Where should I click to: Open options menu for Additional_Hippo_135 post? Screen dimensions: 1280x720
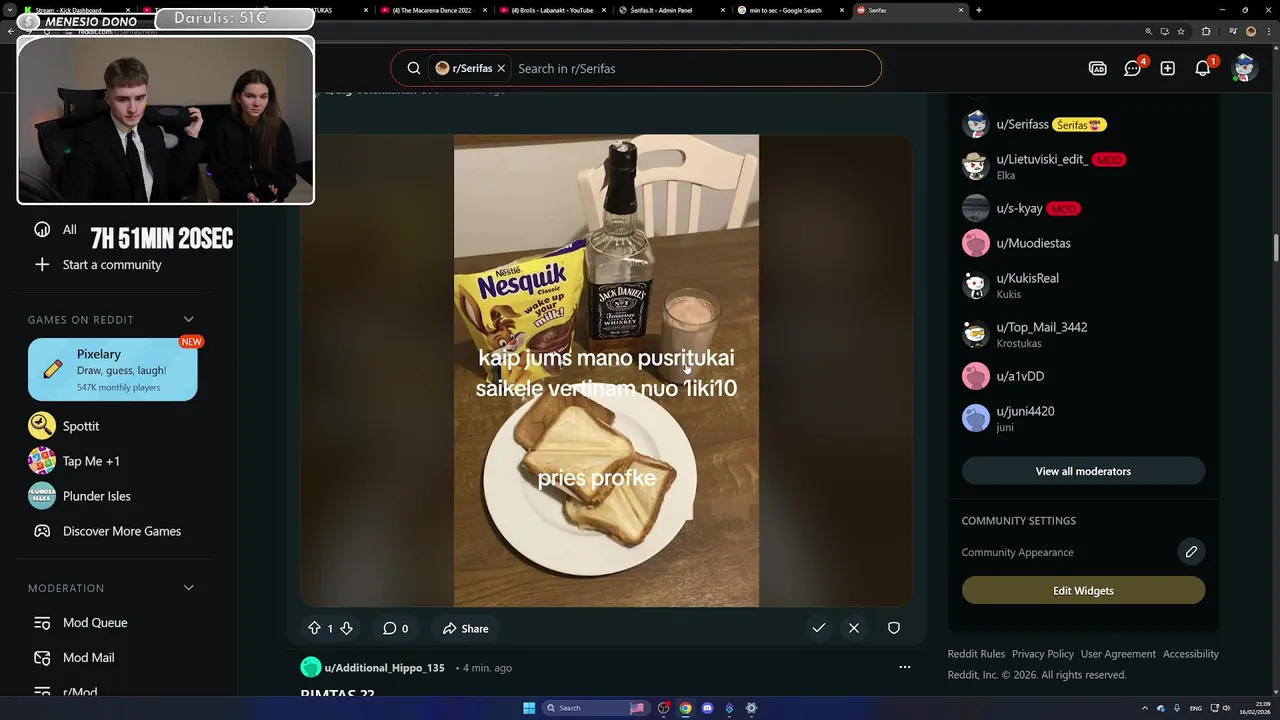pyautogui.click(x=905, y=667)
